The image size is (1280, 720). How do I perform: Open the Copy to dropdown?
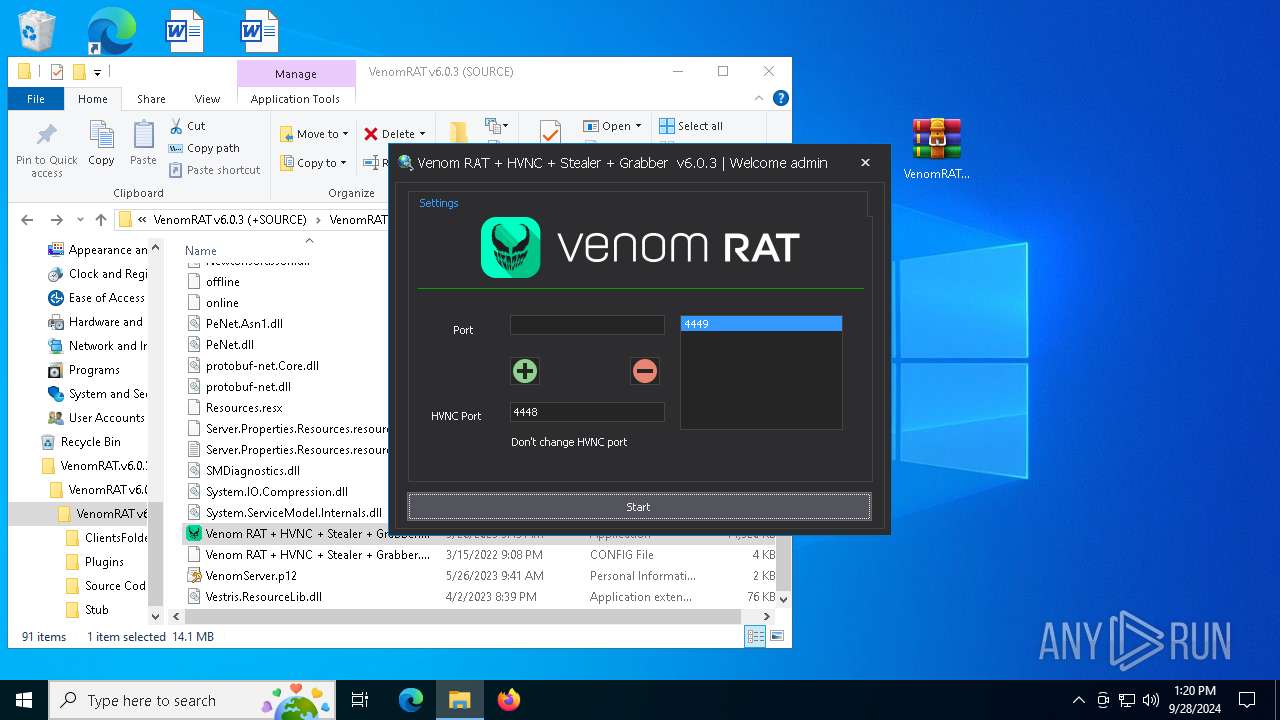314,163
